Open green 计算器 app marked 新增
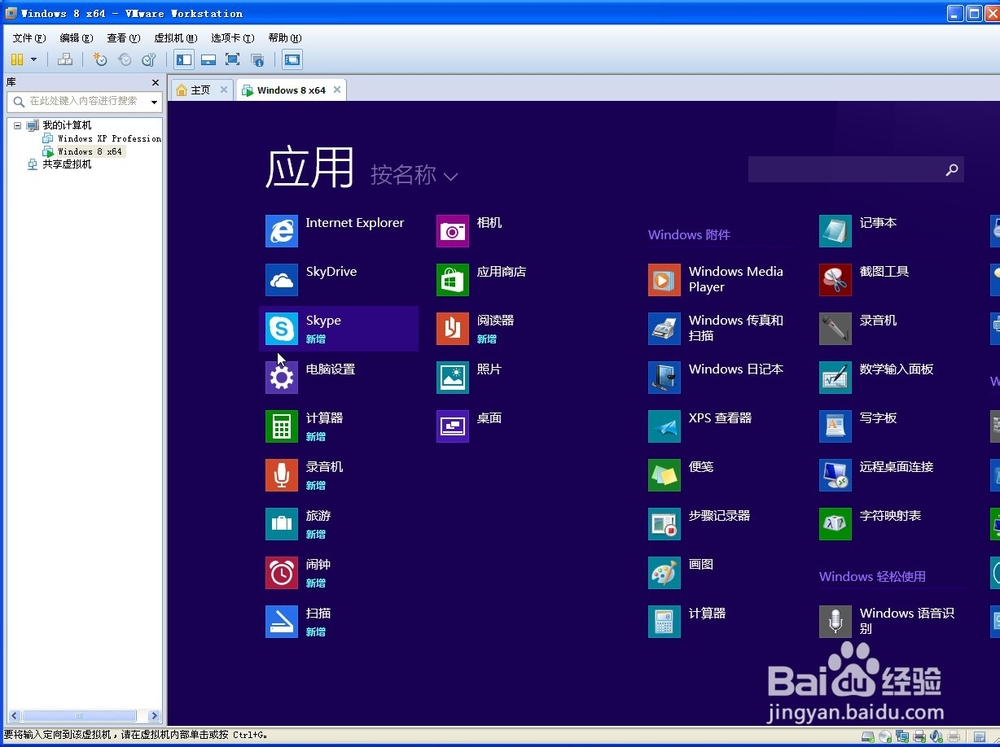This screenshot has height=747, width=1000. pos(281,426)
